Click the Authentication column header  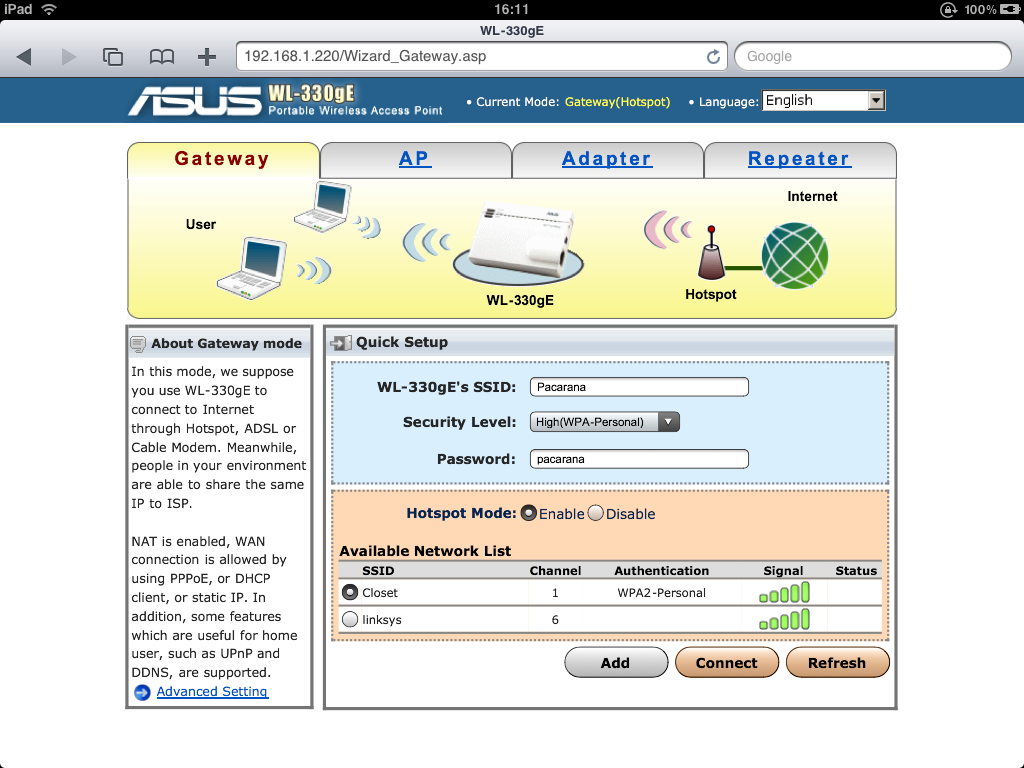click(662, 571)
